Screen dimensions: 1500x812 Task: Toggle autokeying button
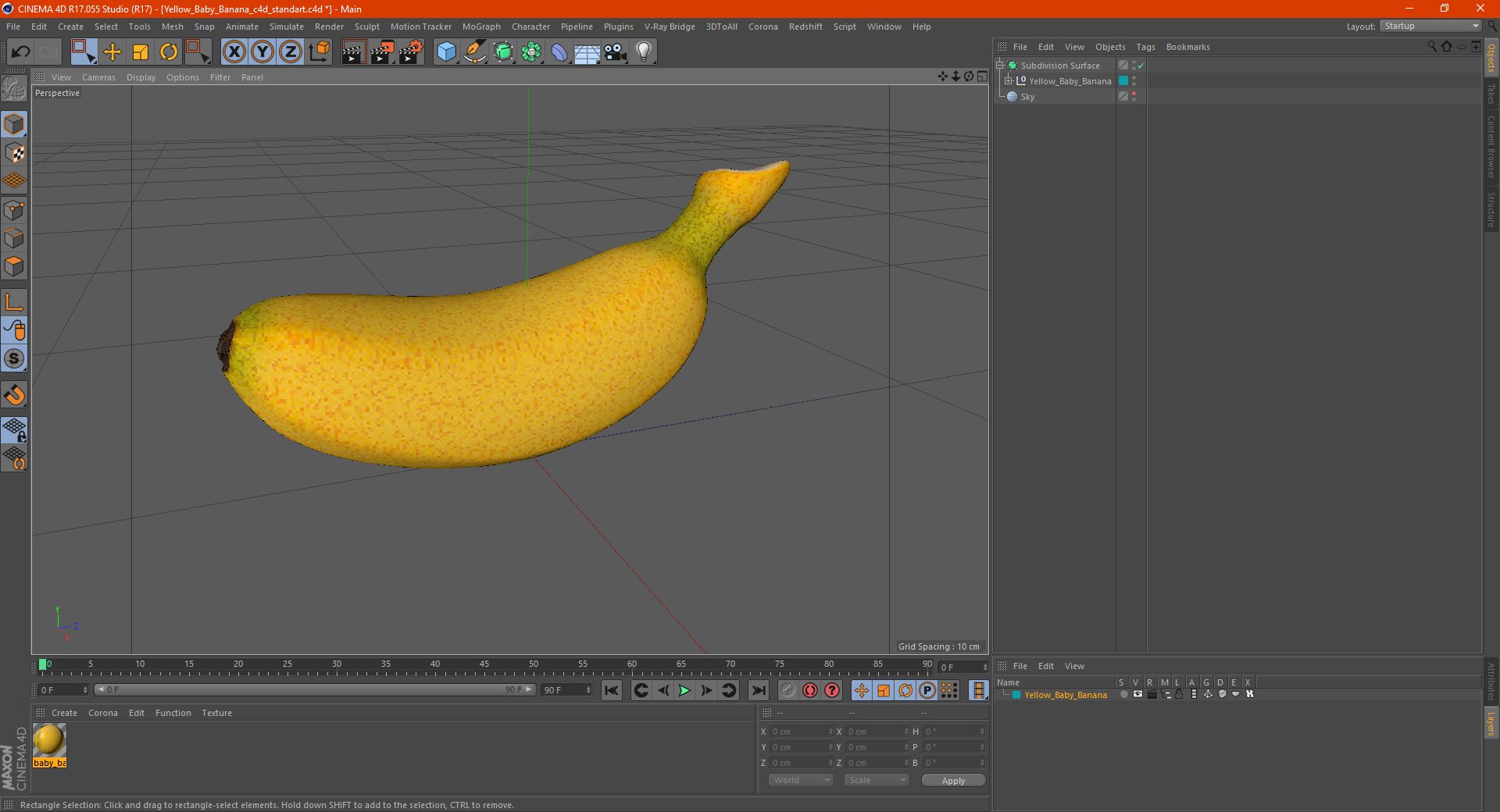coord(810,690)
